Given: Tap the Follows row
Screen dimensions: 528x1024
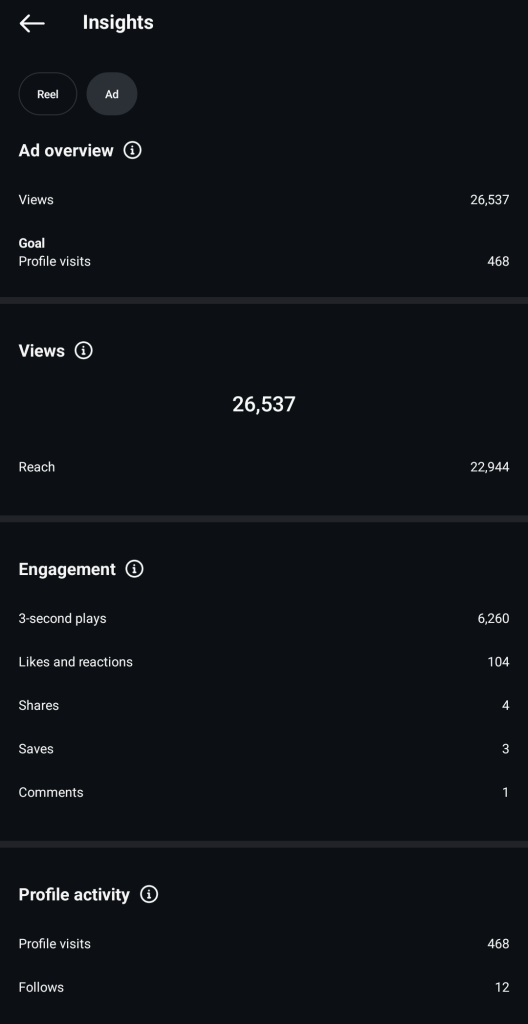Looking at the screenshot, I should click(264, 987).
